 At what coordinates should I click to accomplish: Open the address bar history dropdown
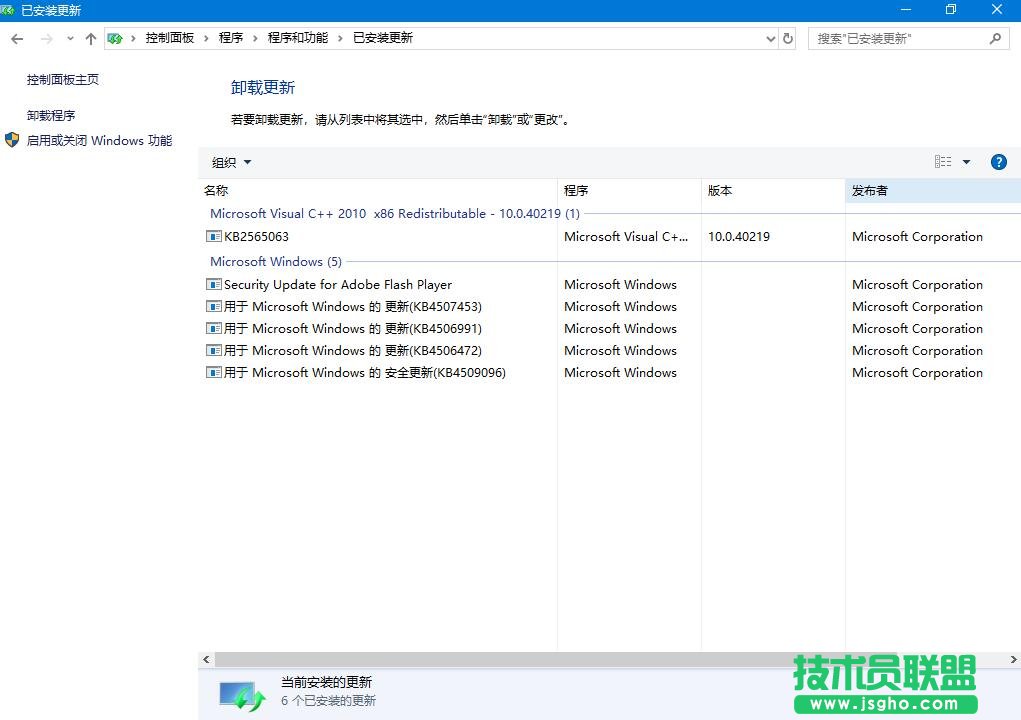click(x=770, y=38)
